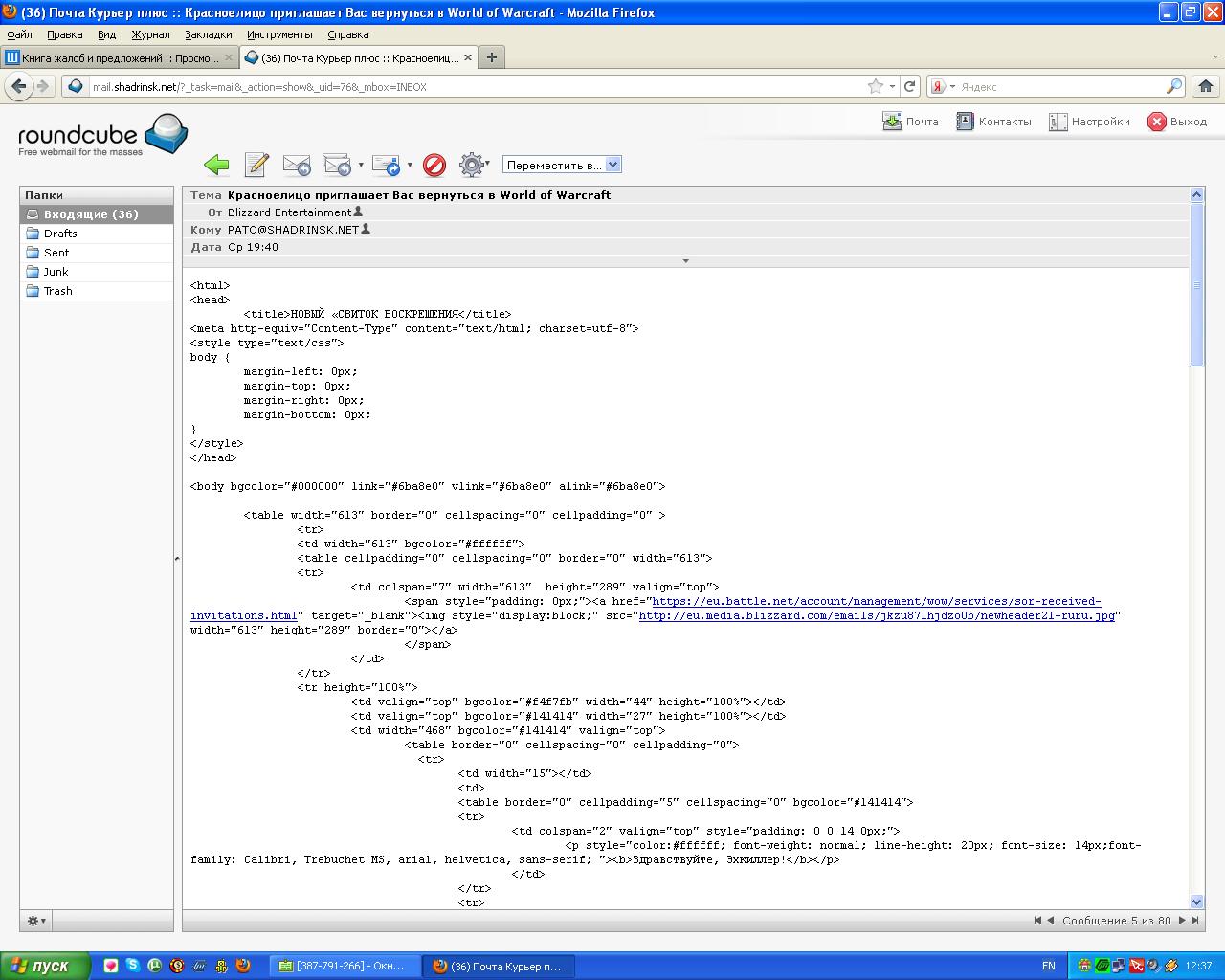Go to the next message

click(1182, 921)
